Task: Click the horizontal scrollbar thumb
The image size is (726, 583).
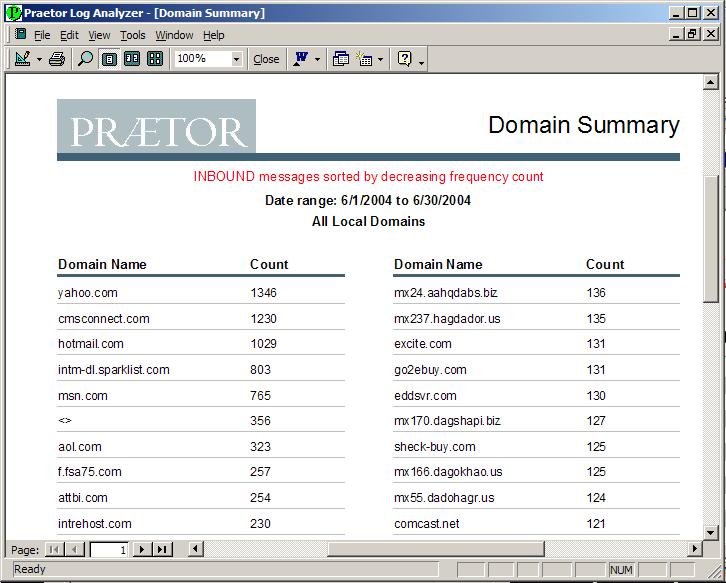Action: (x=435, y=549)
